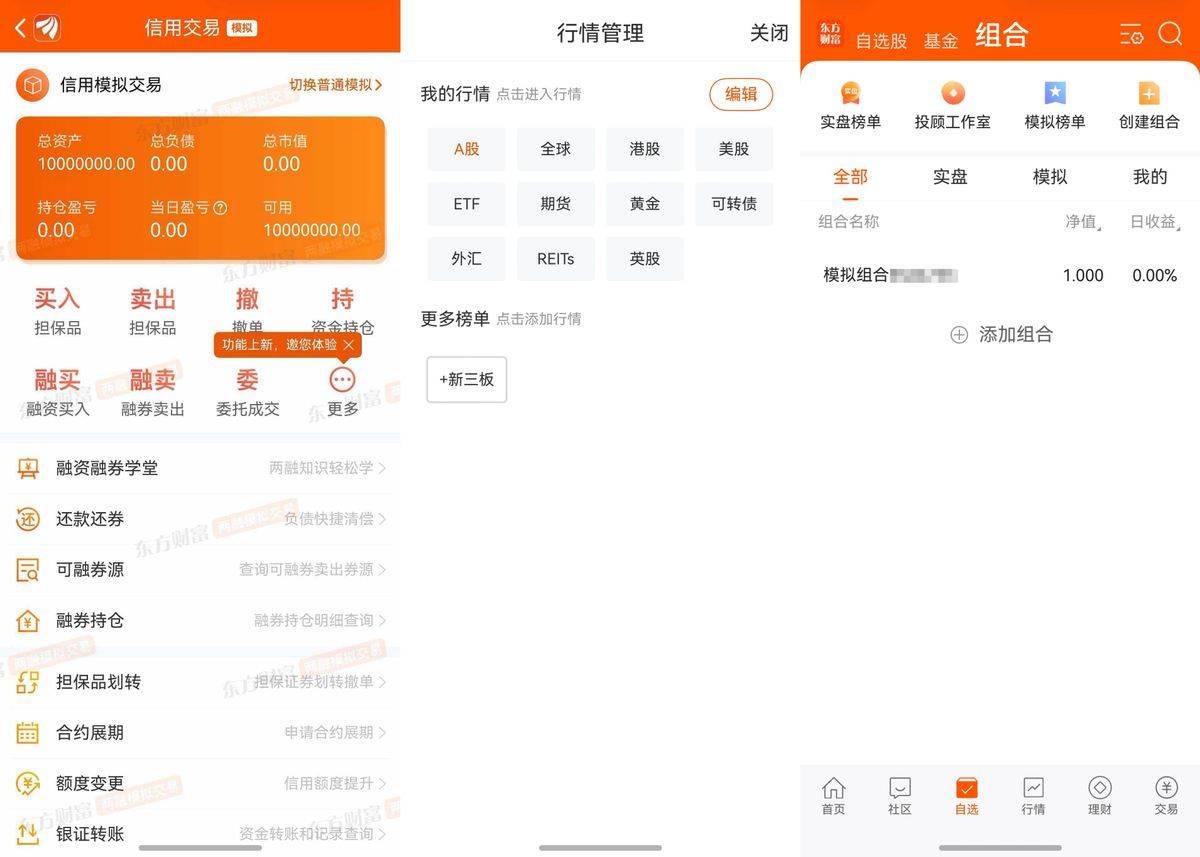Select the 港股 market tile
1200x857 pixels.
coord(645,149)
